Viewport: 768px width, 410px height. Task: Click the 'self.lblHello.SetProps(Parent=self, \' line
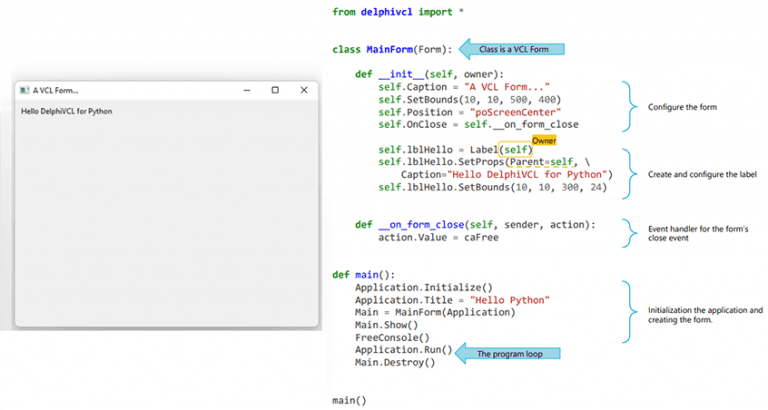point(484,162)
